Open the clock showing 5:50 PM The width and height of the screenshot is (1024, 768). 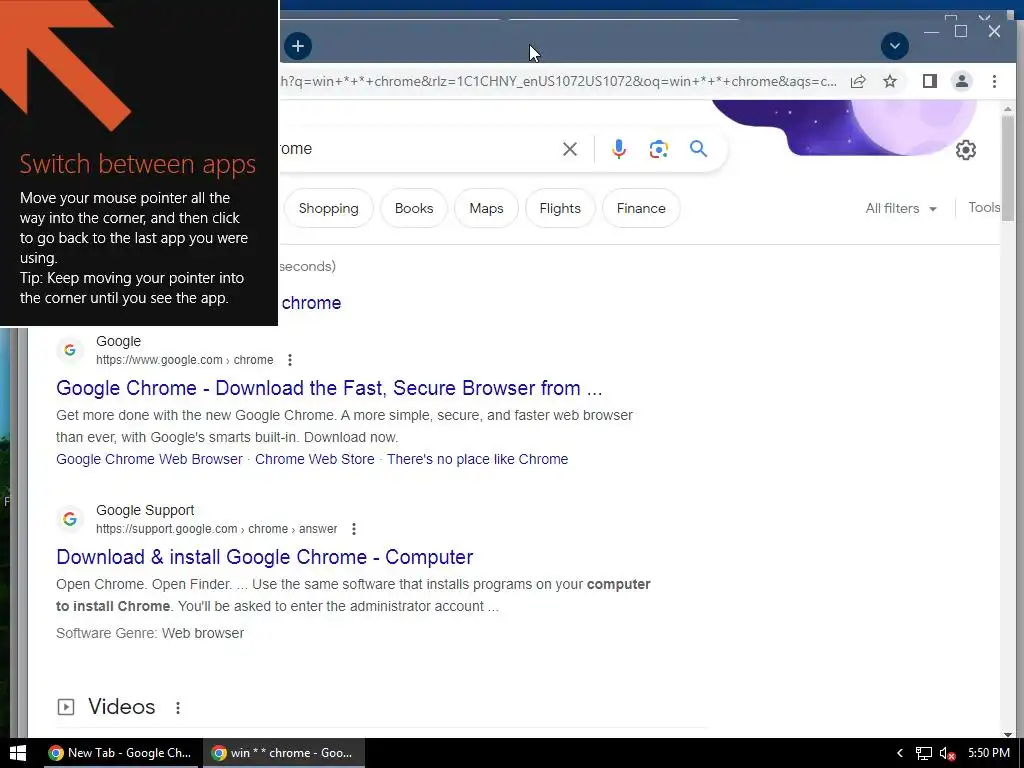[989, 753]
